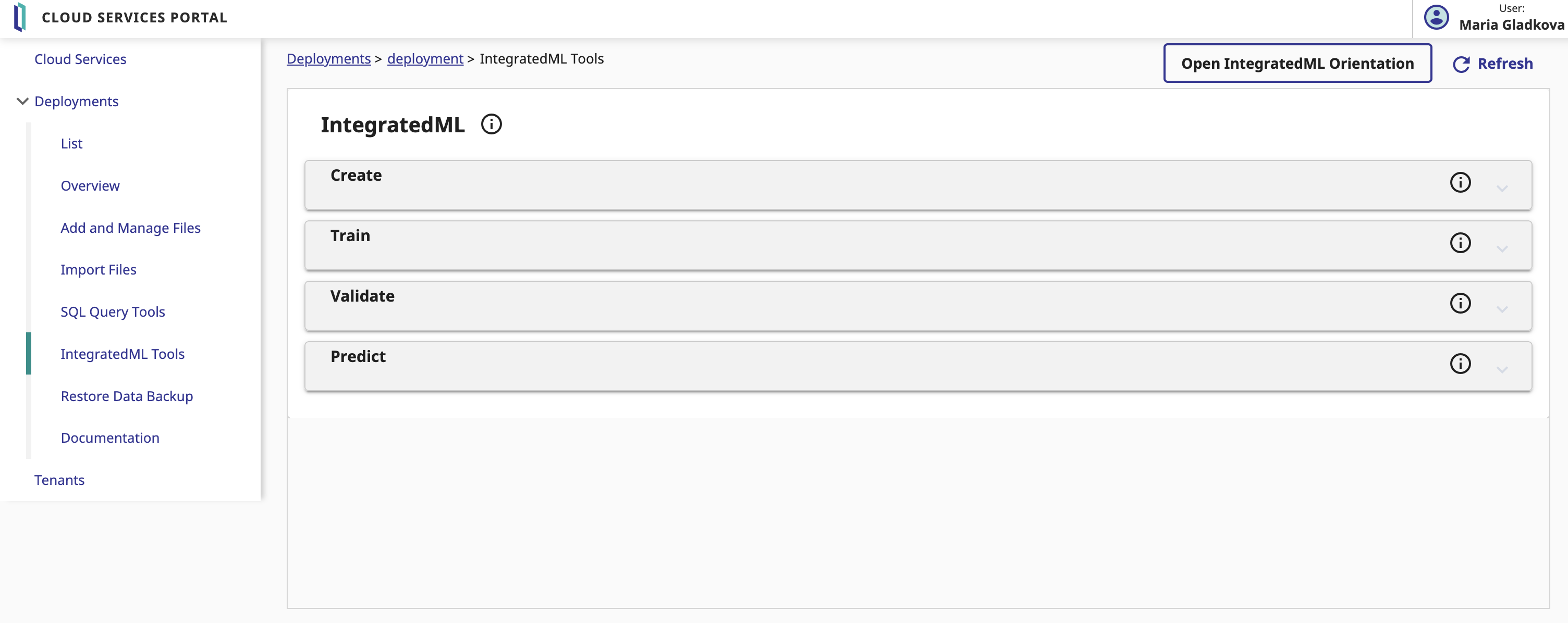This screenshot has width=1568, height=623.
Task: Expand the Train panel chevron
Action: tap(1502, 249)
